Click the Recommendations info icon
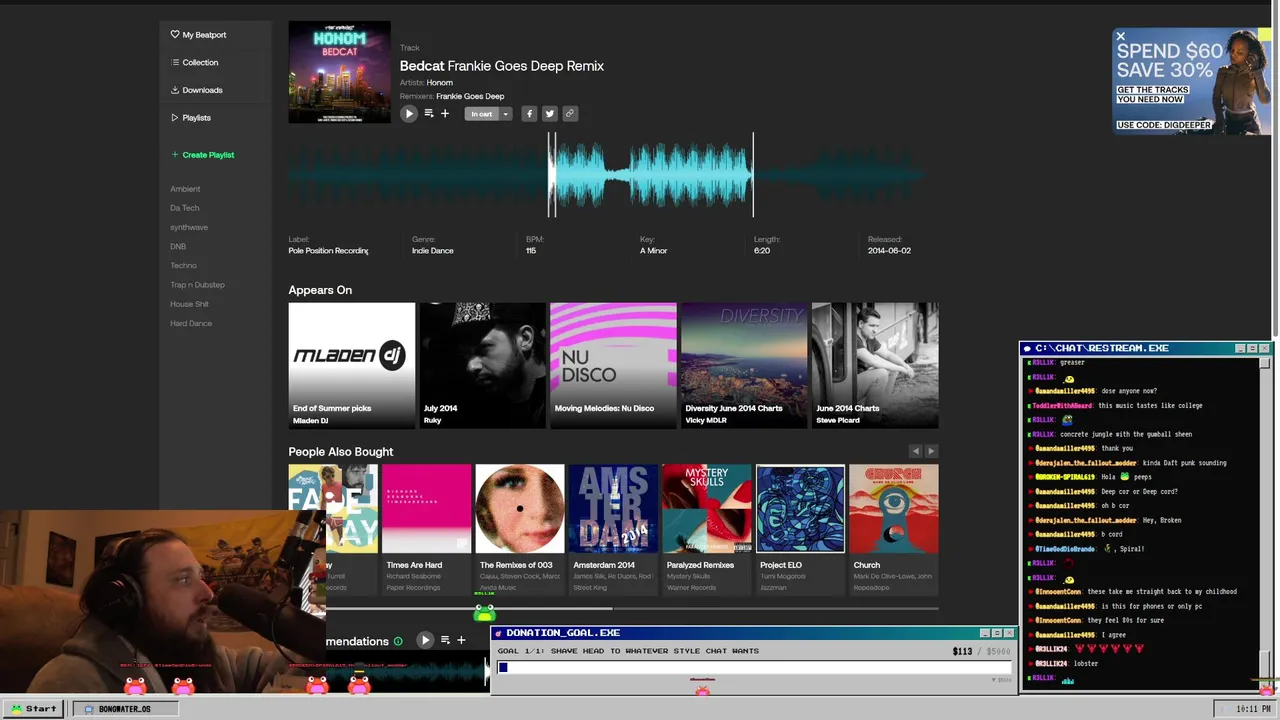1280x720 pixels. coord(398,641)
